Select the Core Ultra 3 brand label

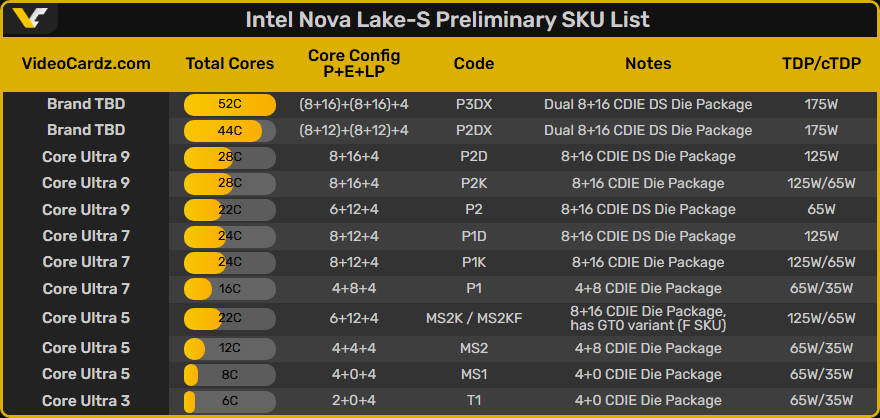pyautogui.click(x=86, y=401)
